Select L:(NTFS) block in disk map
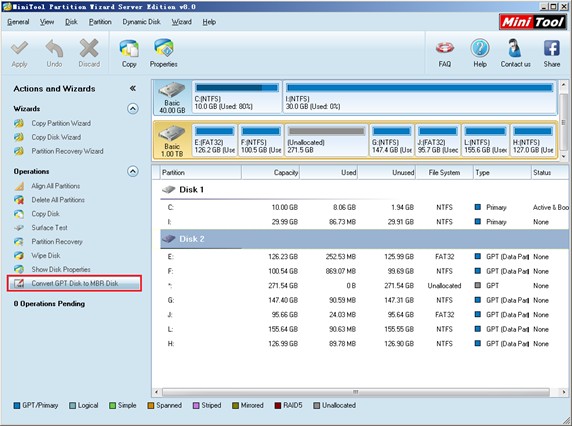The image size is (572, 426). [485, 140]
